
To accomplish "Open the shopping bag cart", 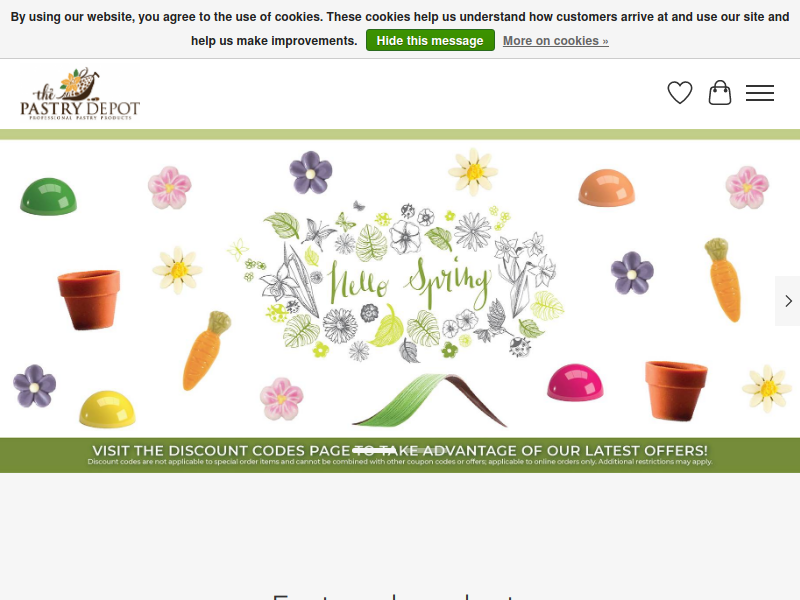I will (720, 93).
